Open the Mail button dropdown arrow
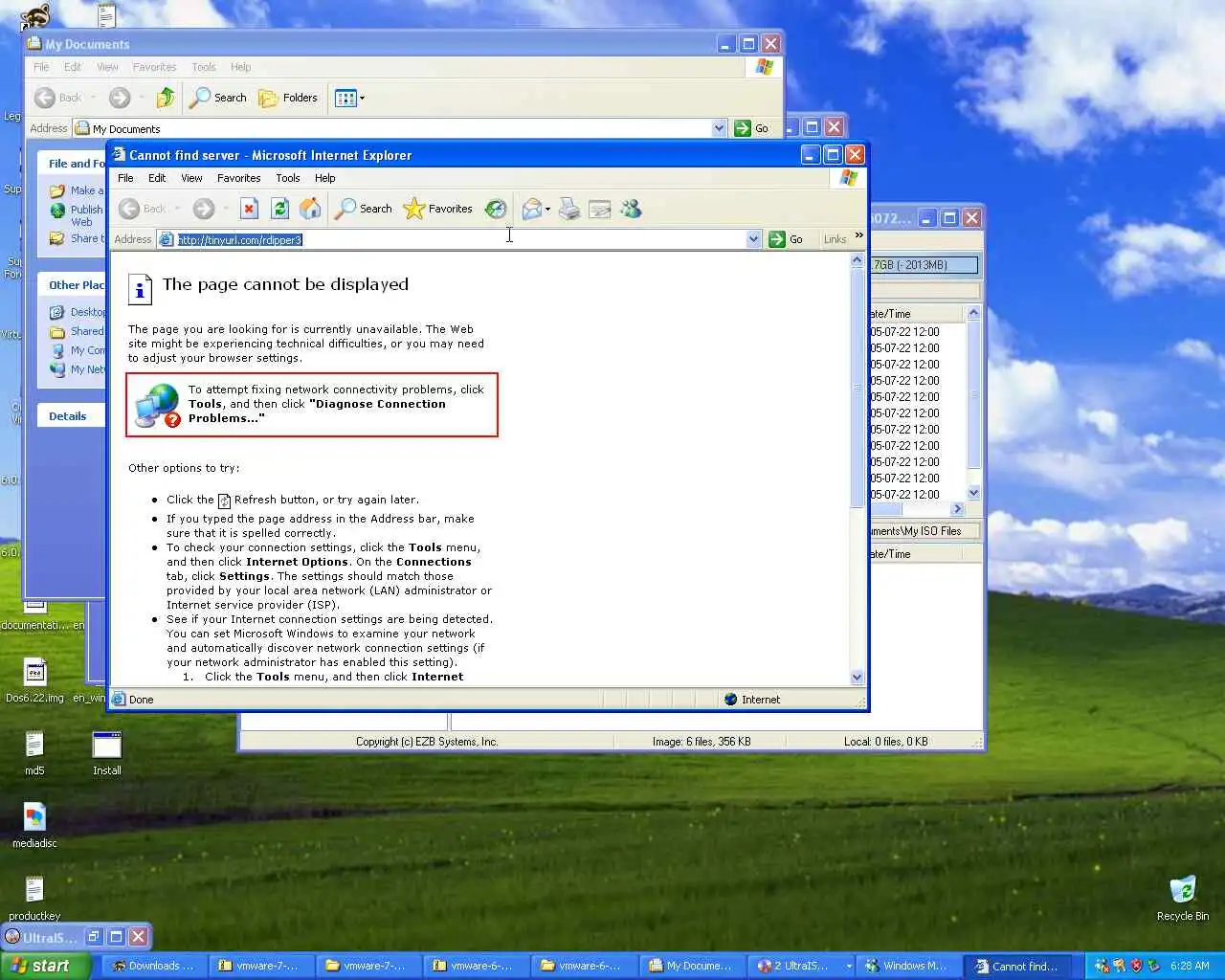The image size is (1225, 980). (x=548, y=209)
